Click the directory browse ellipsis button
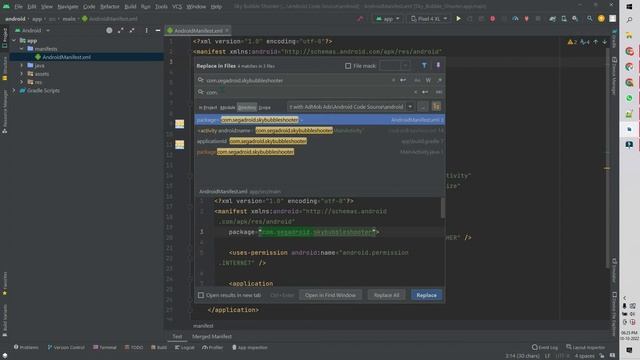 coord(423,107)
